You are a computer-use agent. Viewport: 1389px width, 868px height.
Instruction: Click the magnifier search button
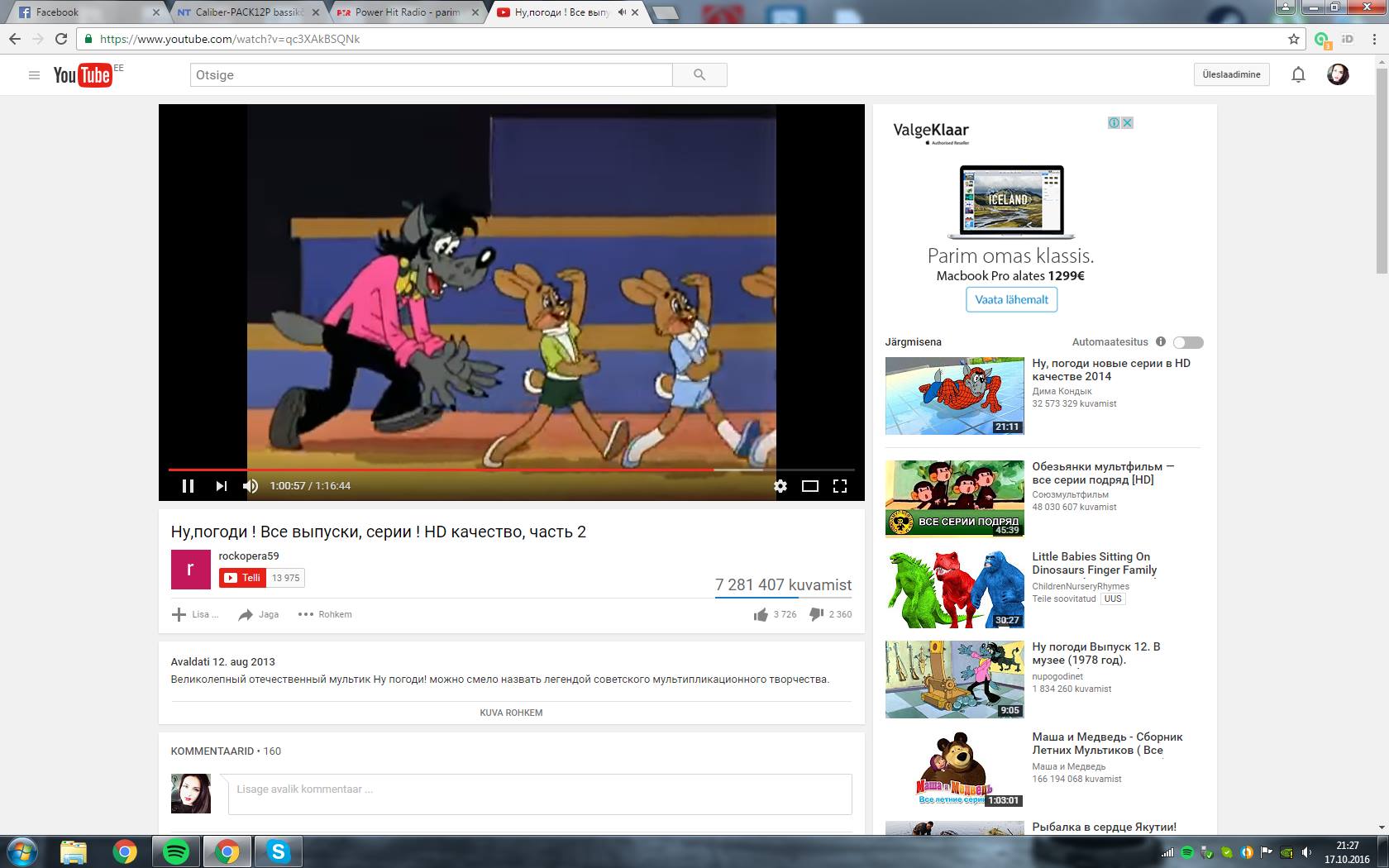699,75
